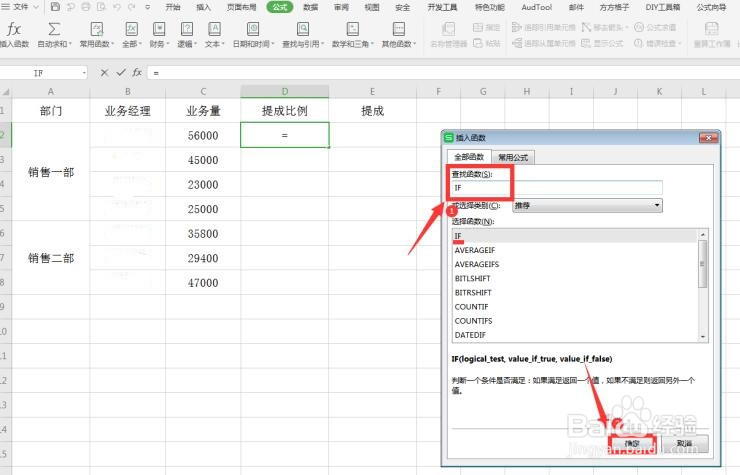The image size is (740, 475).
Task: Click the Save icon in quick access toolbar
Action: click(55, 7)
